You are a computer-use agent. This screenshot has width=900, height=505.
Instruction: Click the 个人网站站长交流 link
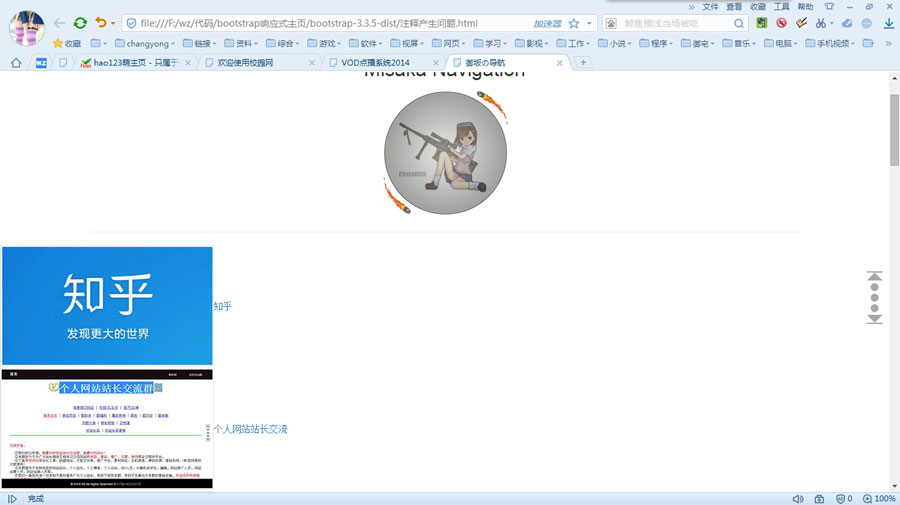pyautogui.click(x=250, y=429)
